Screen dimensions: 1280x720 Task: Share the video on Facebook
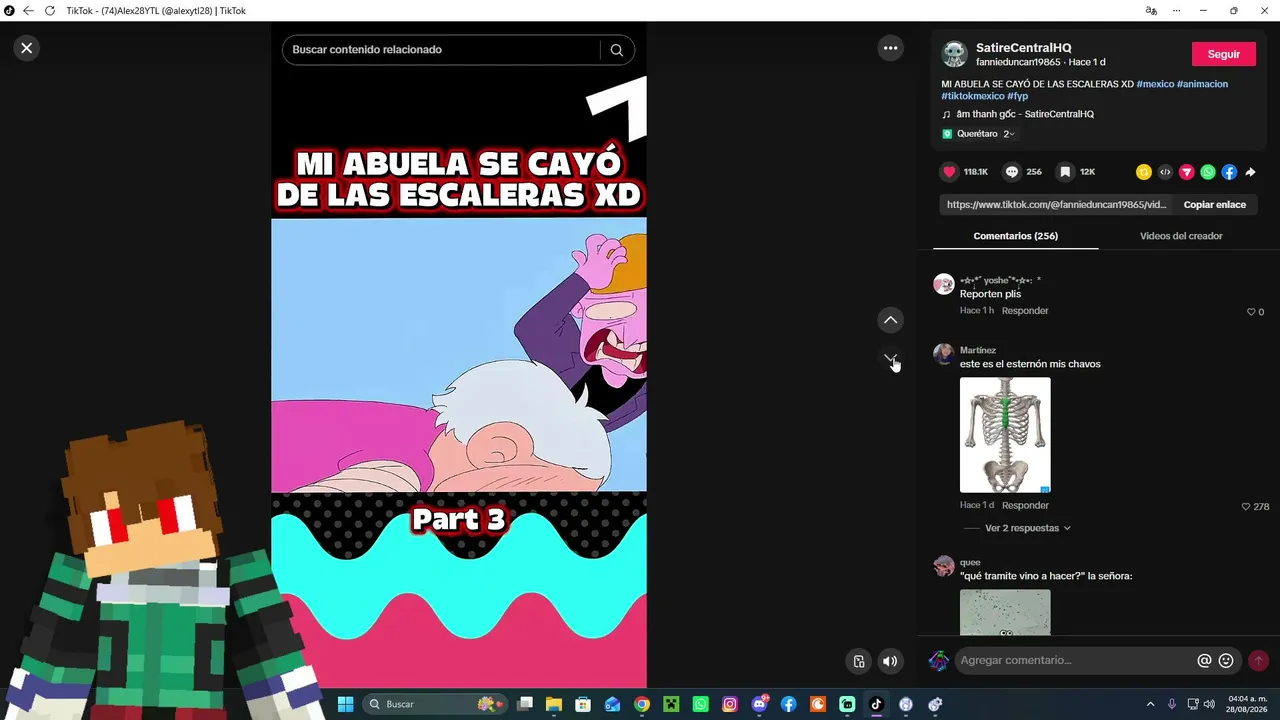pyautogui.click(x=1229, y=172)
